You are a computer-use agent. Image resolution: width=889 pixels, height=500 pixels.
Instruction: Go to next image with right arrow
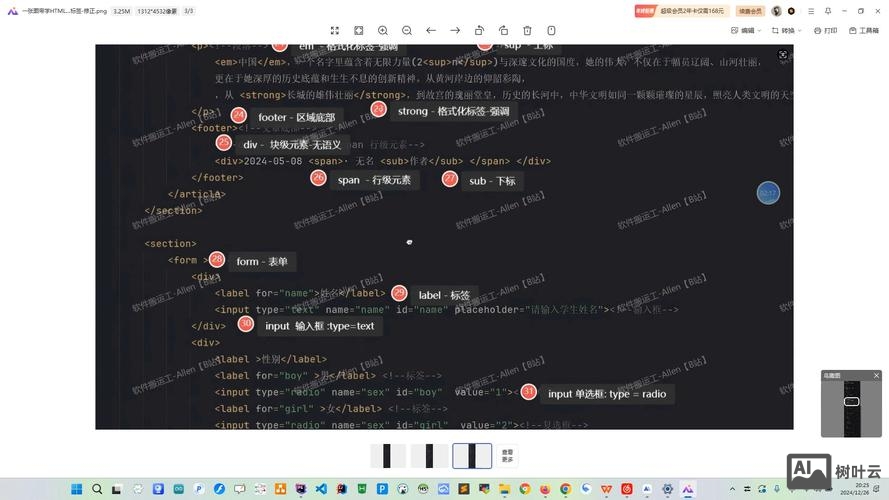(x=455, y=31)
